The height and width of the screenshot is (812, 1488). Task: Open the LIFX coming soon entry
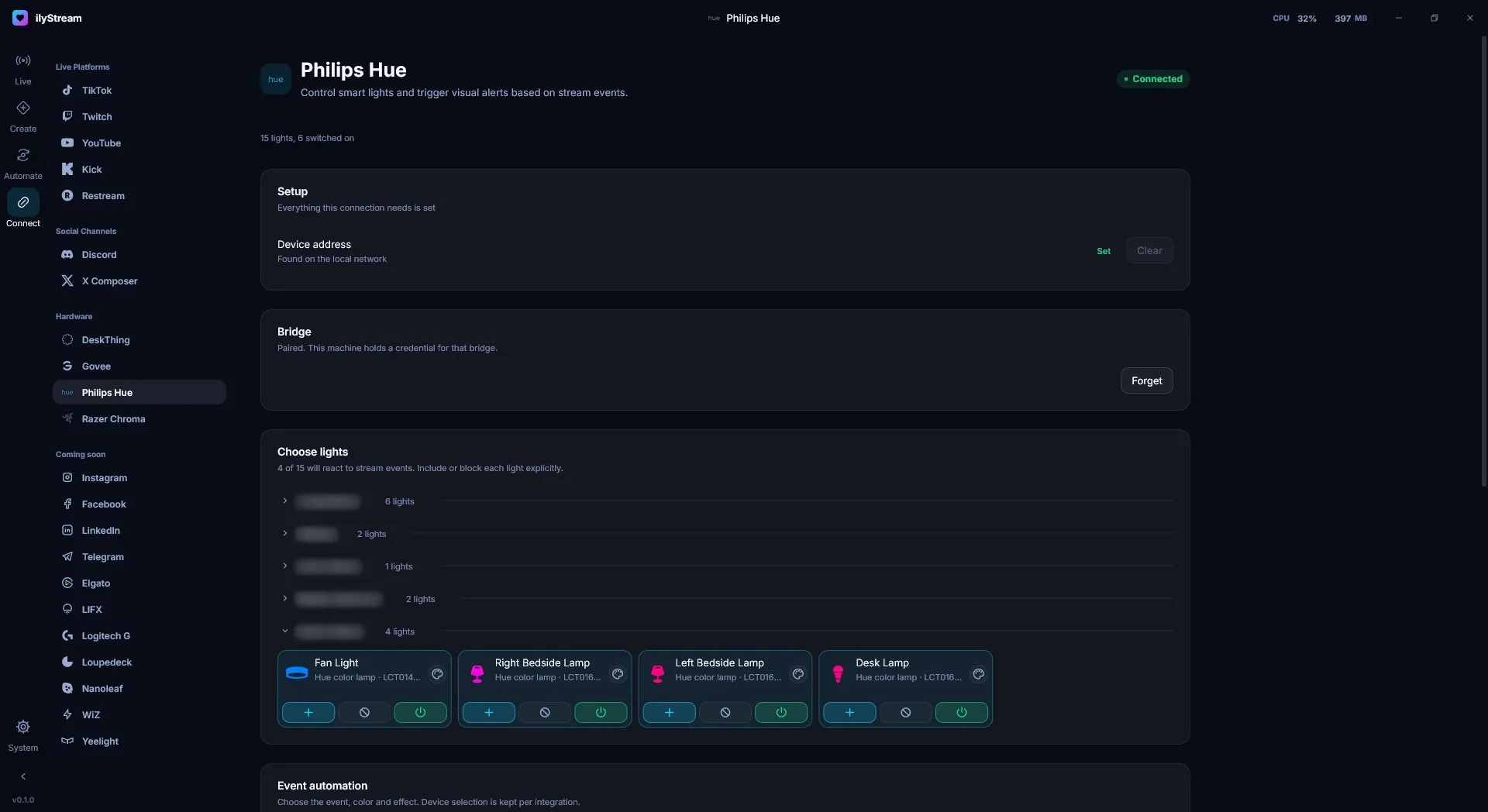139,610
